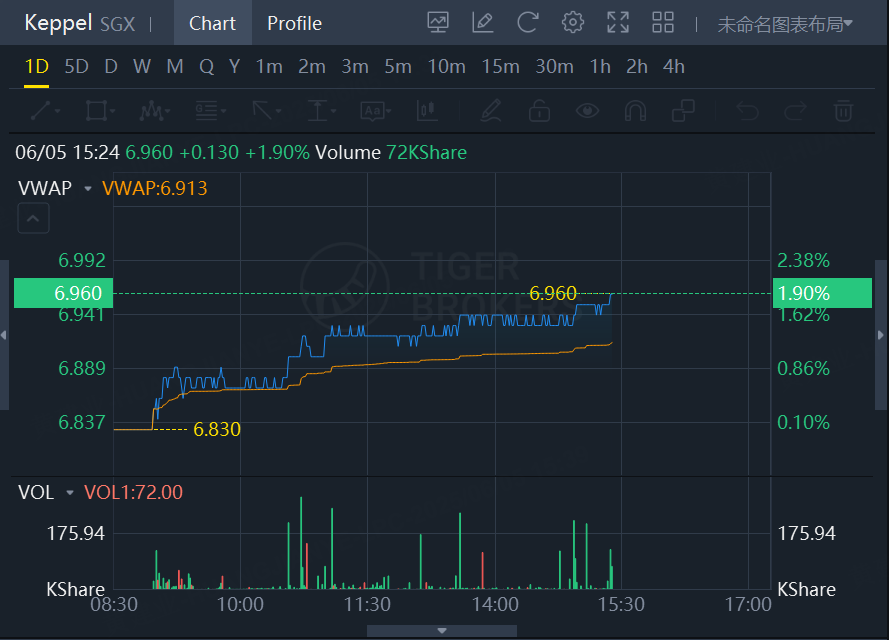The width and height of the screenshot is (889, 640).
Task: Expand the VOL indicator dropdown
Action: 70,493
